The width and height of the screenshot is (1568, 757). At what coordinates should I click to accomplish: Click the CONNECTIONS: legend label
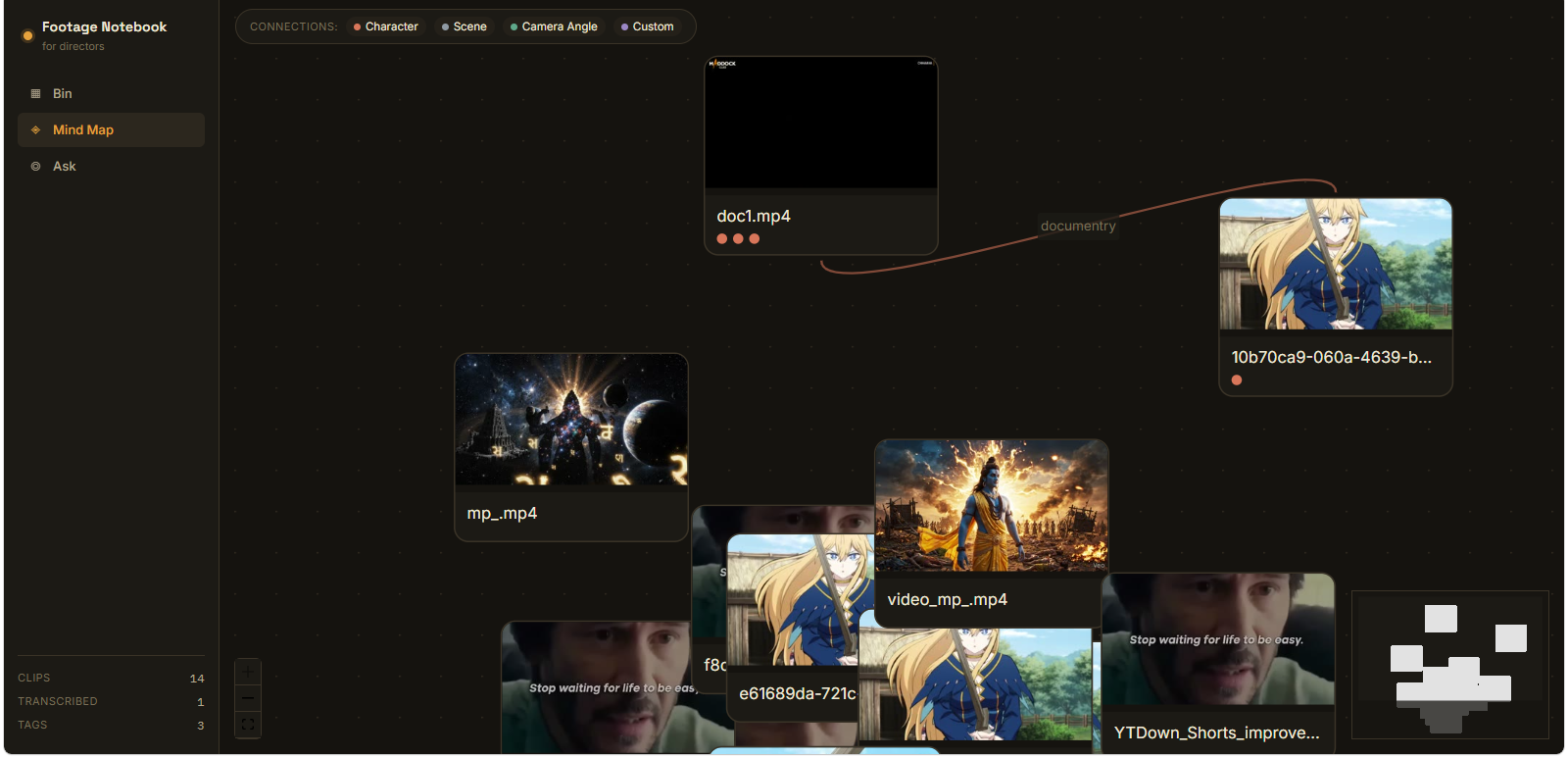(x=294, y=26)
